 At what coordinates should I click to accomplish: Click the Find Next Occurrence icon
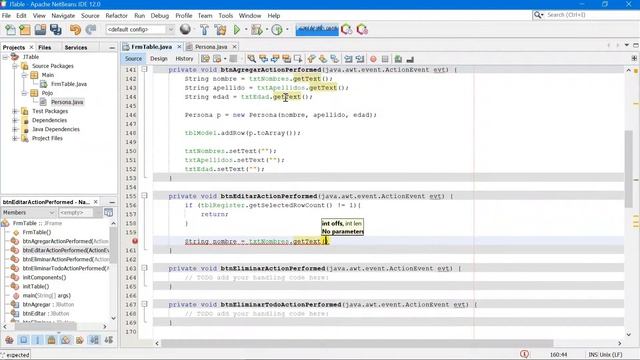(x=275, y=59)
